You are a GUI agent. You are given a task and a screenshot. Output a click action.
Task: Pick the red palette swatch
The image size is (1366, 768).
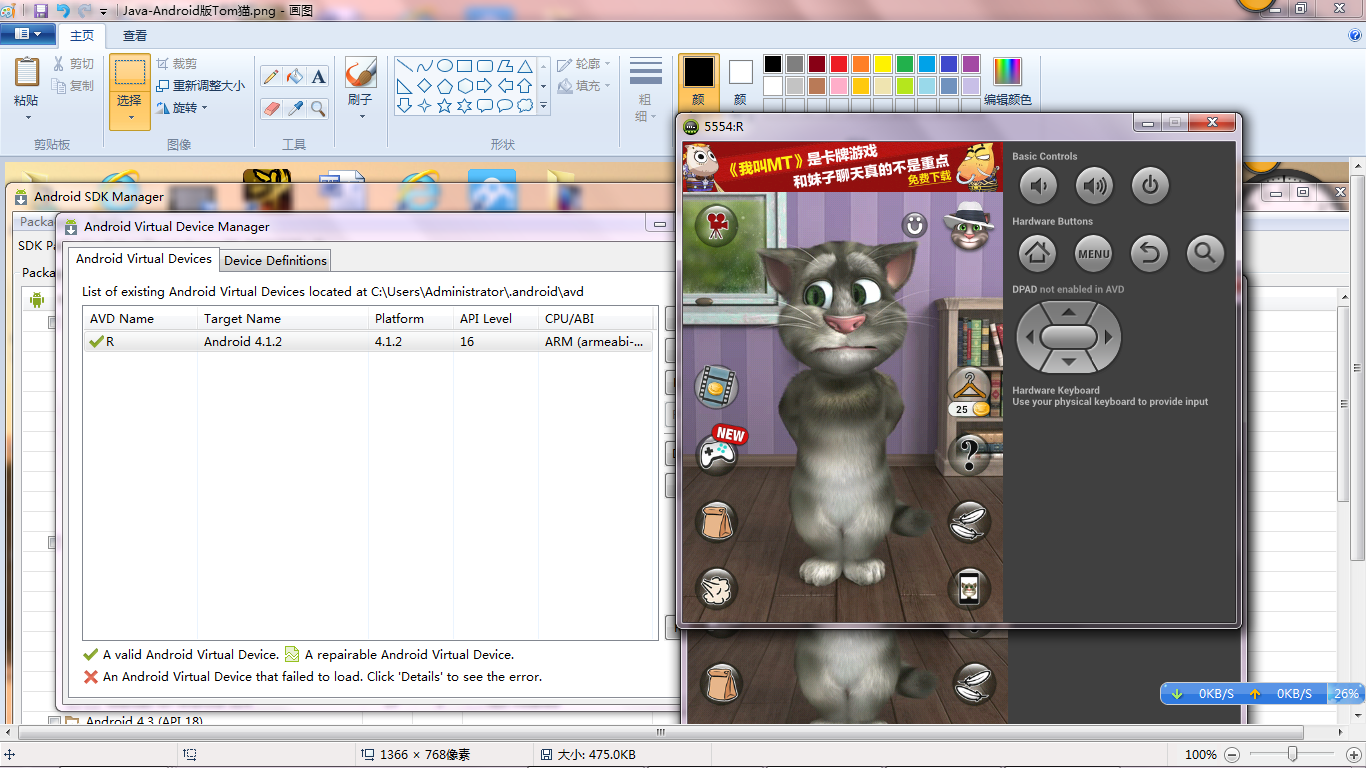click(x=838, y=64)
